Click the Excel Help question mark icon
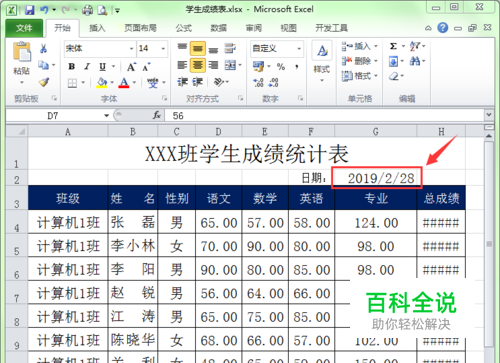The height and width of the screenshot is (363, 500). tap(443, 28)
